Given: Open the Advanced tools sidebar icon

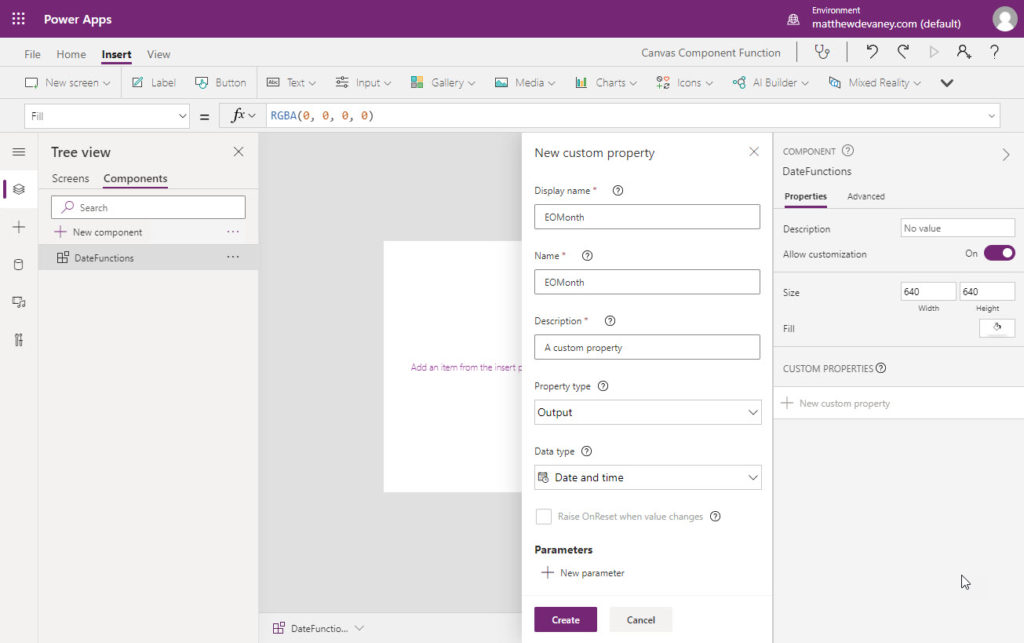Looking at the screenshot, I should [x=19, y=340].
